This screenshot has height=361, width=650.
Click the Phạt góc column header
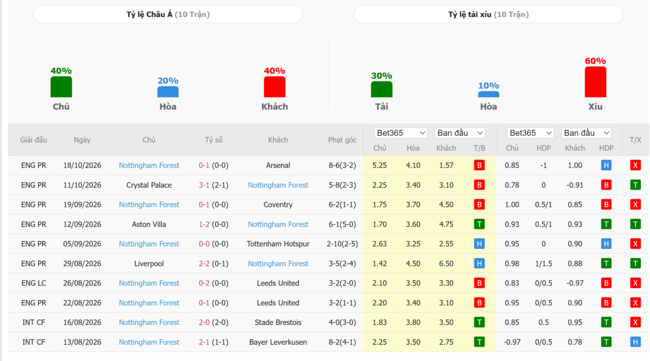[342, 140]
